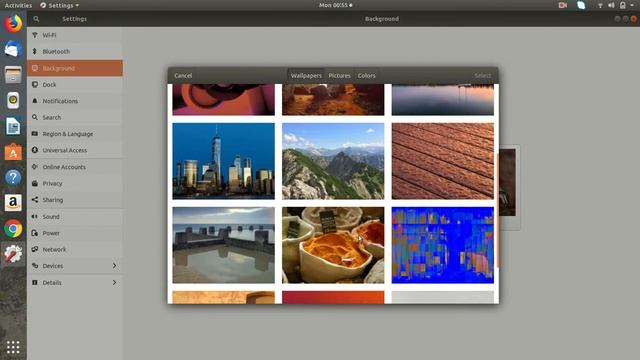Screen dimensions: 640x360
Task: Click the Settings tools dock icon
Action: click(13, 254)
